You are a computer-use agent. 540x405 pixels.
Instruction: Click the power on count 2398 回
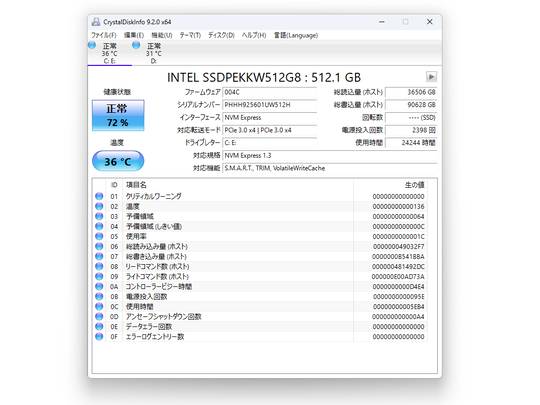click(411, 130)
